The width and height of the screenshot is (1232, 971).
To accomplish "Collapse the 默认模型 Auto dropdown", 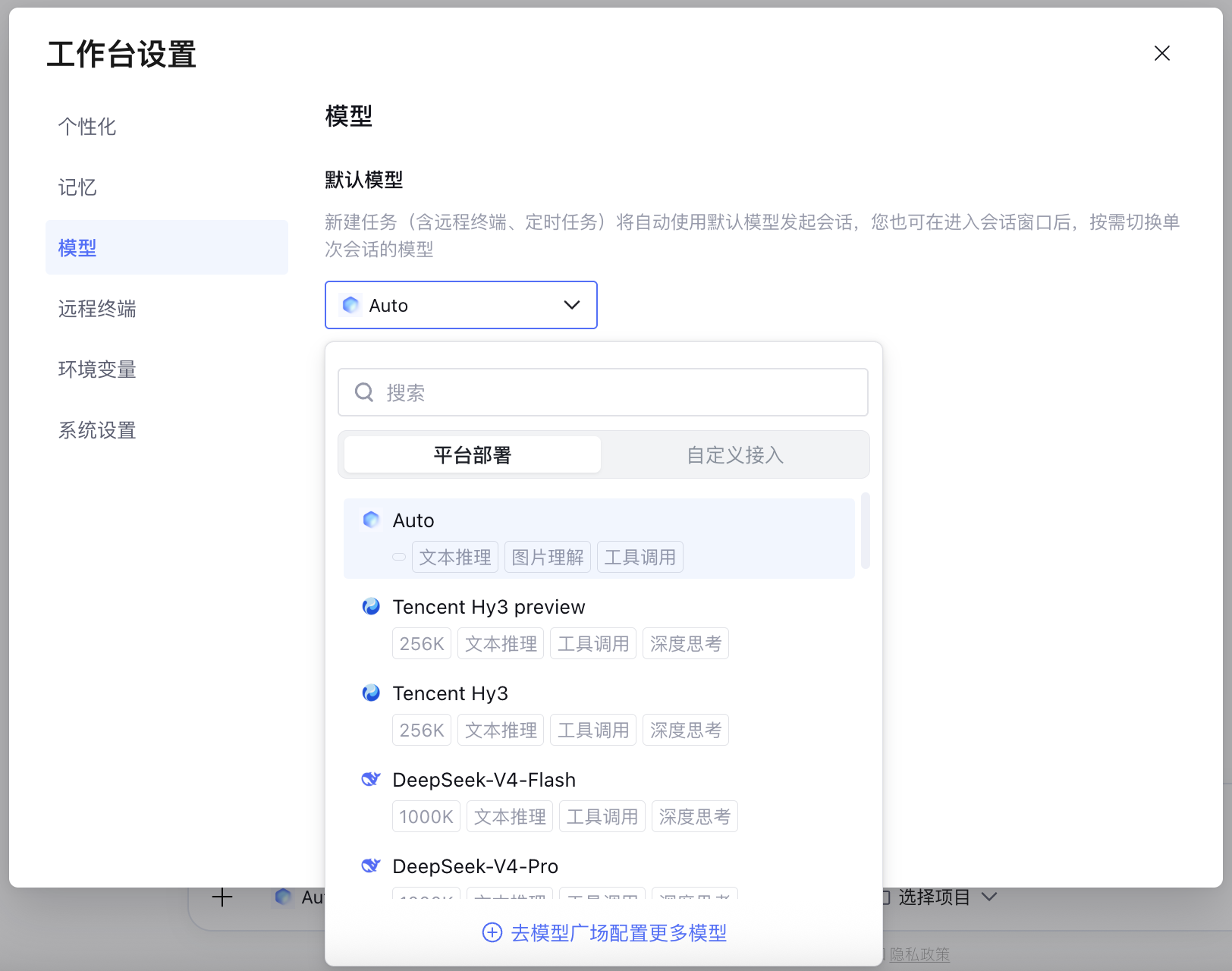I will (461, 305).
